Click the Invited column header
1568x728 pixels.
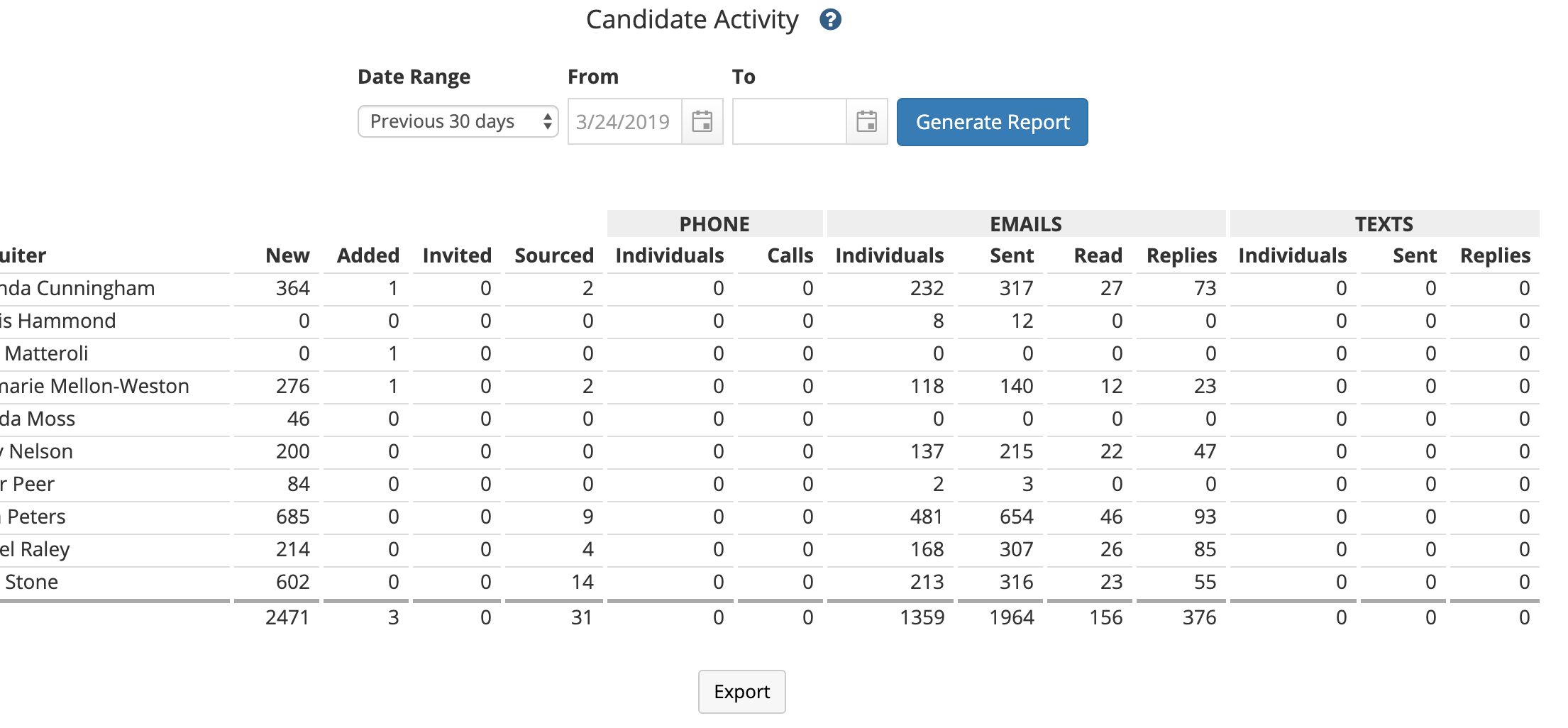[x=457, y=255]
